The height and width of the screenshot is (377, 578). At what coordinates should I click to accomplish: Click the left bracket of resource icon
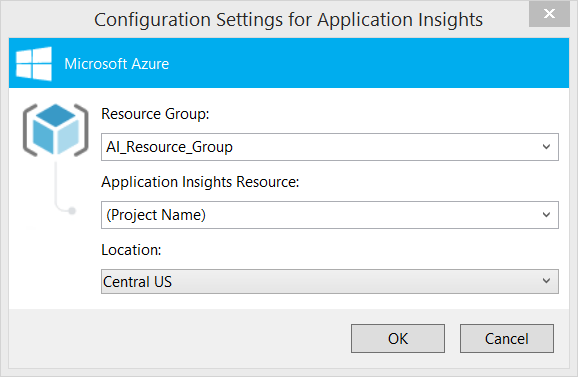pyautogui.click(x=30, y=130)
